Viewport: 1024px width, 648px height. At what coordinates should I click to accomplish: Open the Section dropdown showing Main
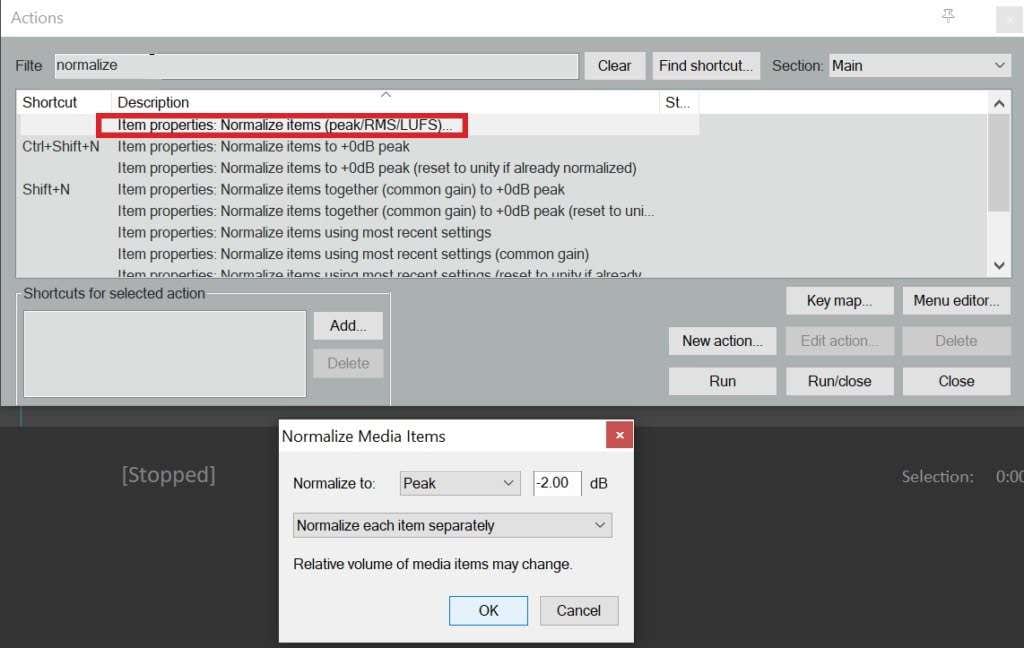(920, 65)
